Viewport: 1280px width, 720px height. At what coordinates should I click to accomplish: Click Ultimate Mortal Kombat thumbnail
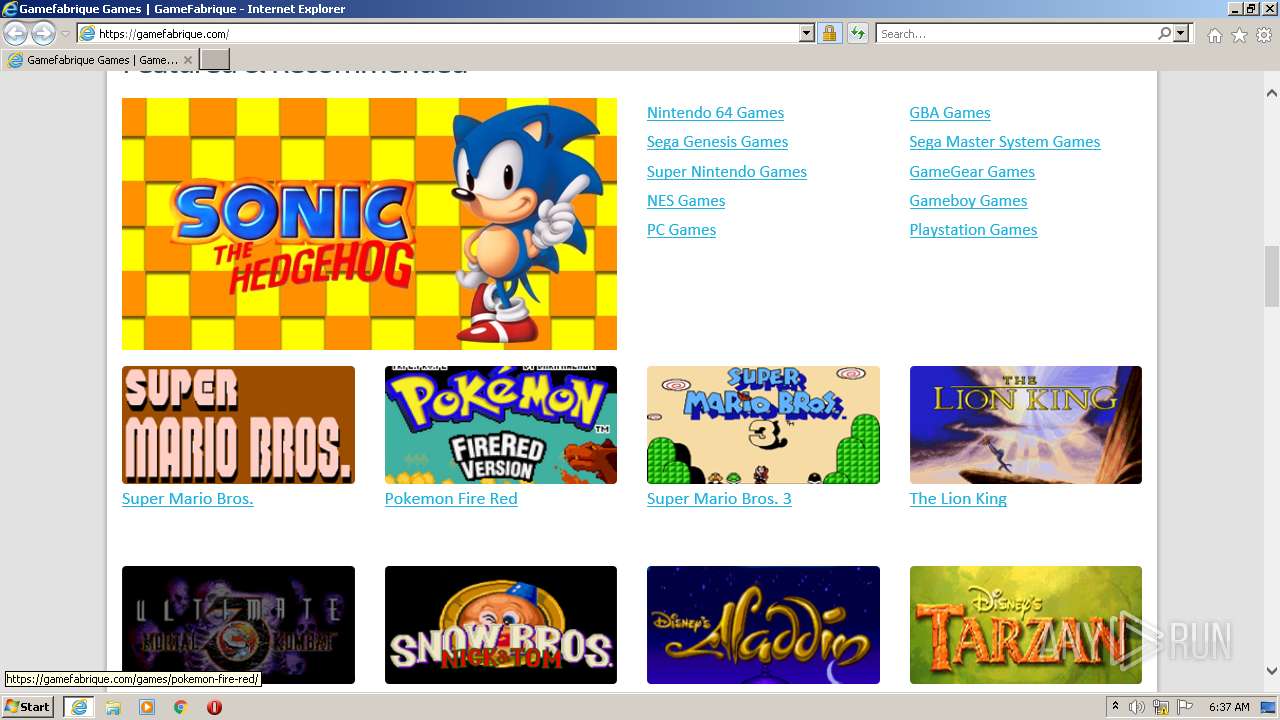[x=238, y=625]
